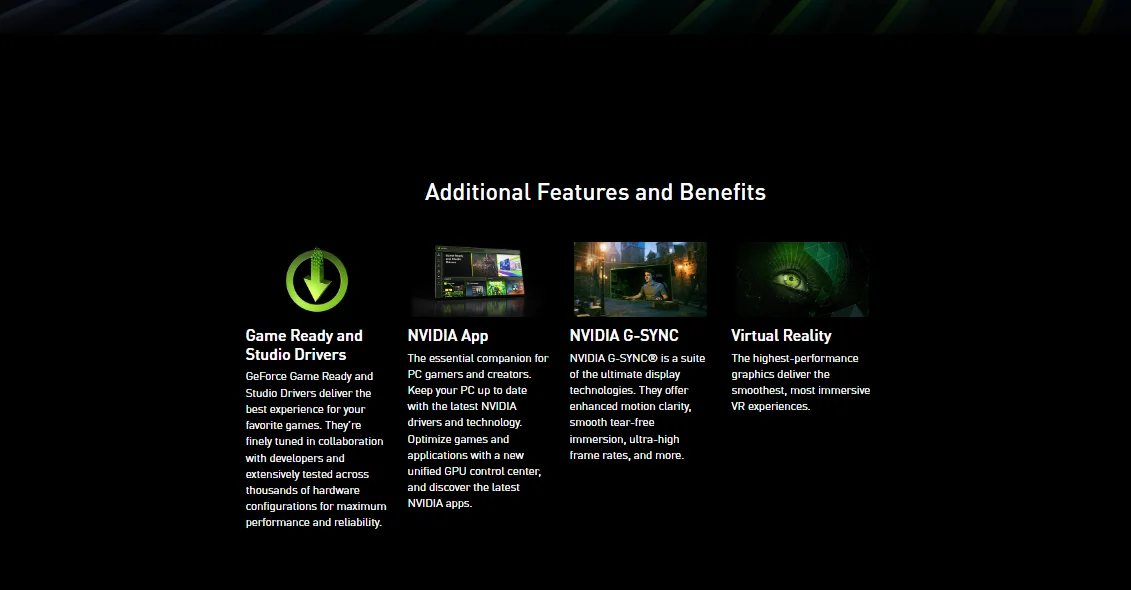Click 'NVIDIA apps.' at end of App description
The width and height of the screenshot is (1131, 590).
tap(439, 503)
